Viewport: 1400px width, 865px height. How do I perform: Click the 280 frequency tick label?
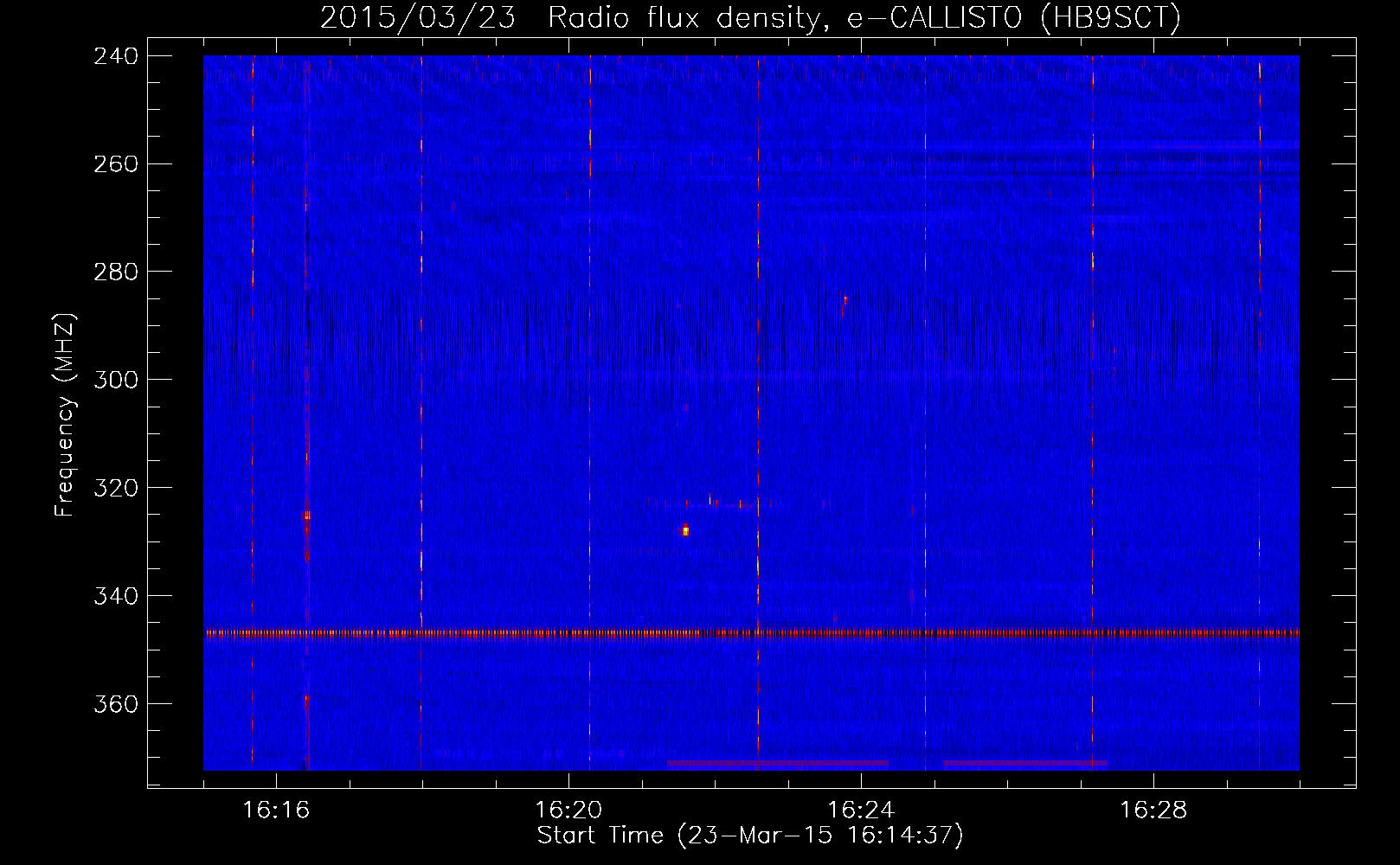point(116,272)
